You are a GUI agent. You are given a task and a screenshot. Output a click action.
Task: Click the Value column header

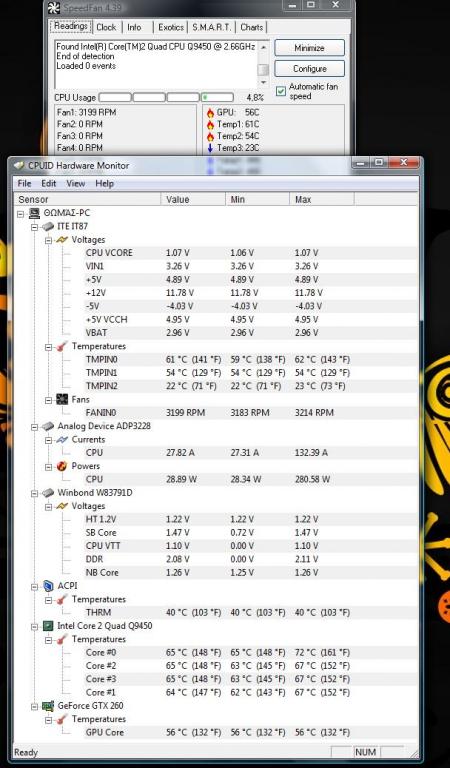pos(193,199)
